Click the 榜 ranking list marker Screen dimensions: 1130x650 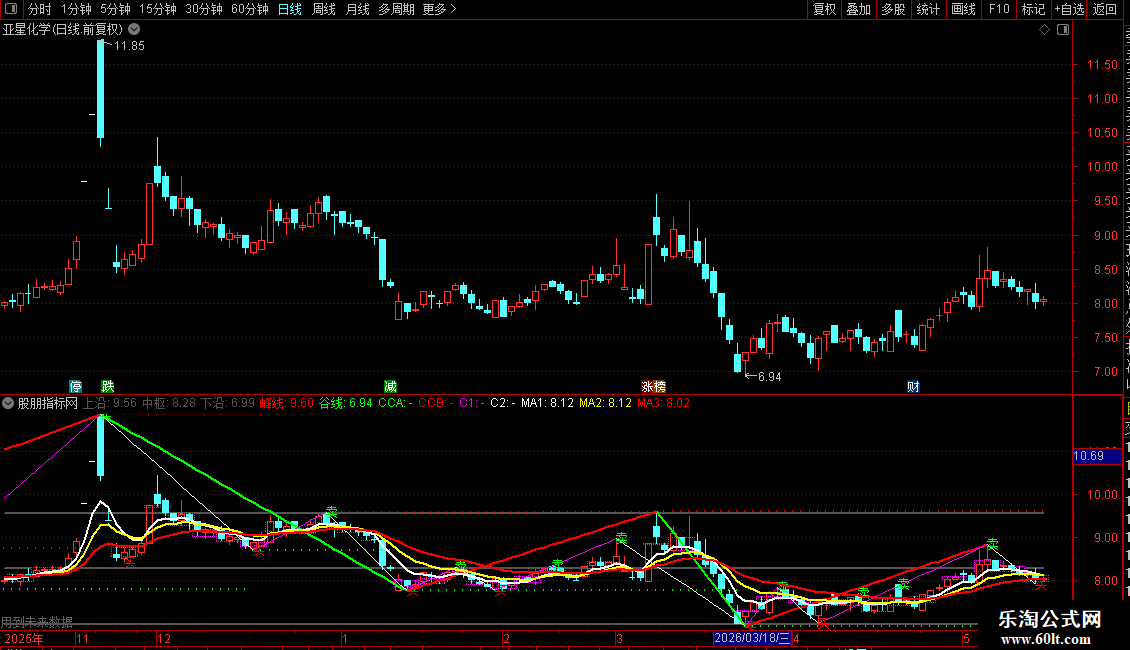(659, 387)
